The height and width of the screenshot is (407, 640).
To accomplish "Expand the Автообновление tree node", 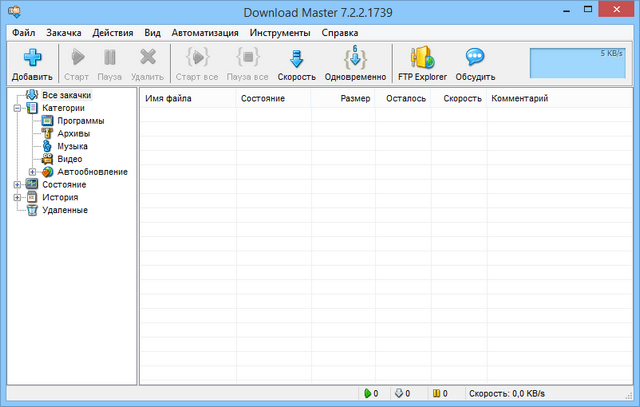I will click(32, 172).
